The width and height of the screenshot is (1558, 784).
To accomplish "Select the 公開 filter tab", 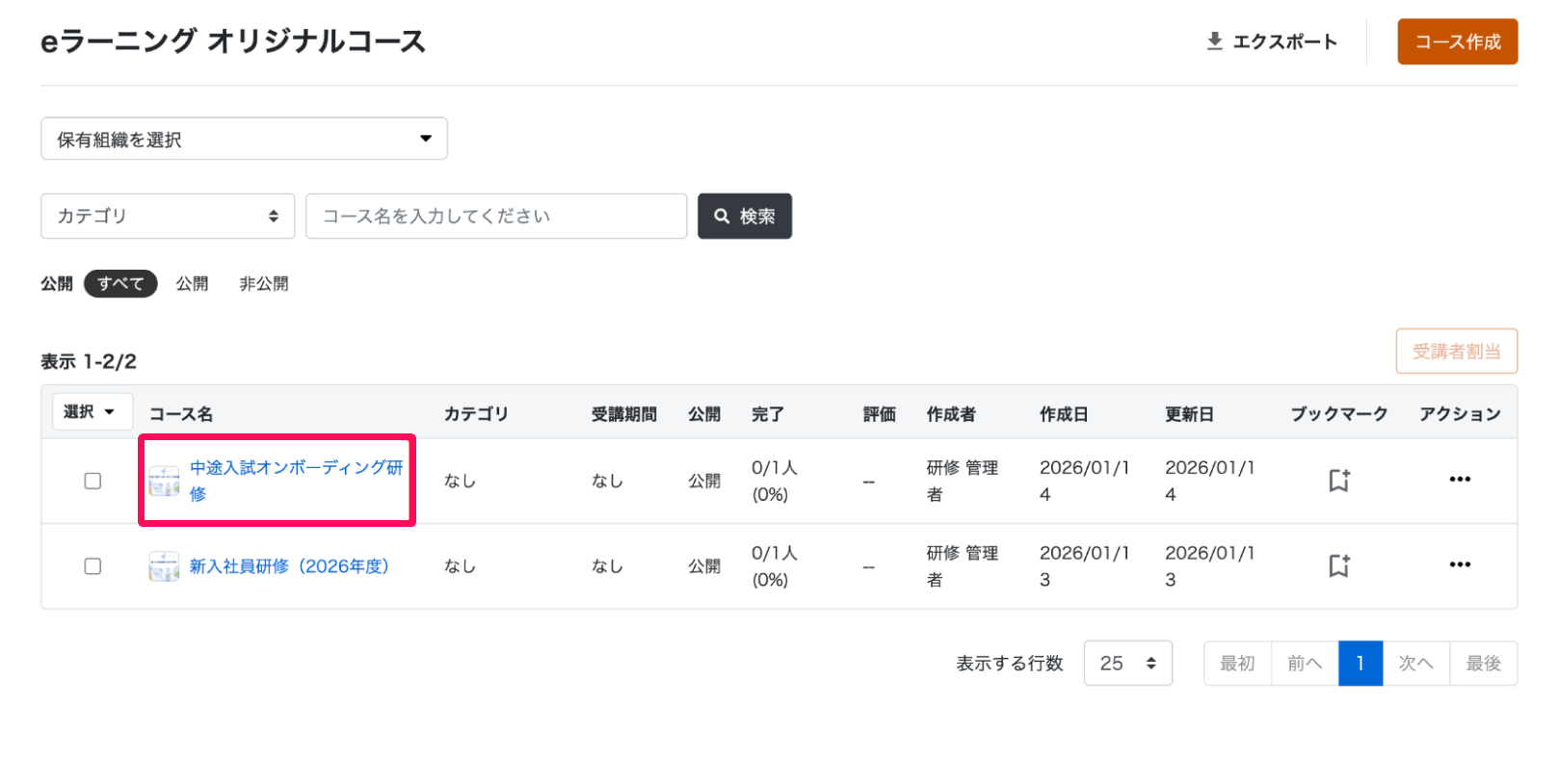I will coord(192,283).
